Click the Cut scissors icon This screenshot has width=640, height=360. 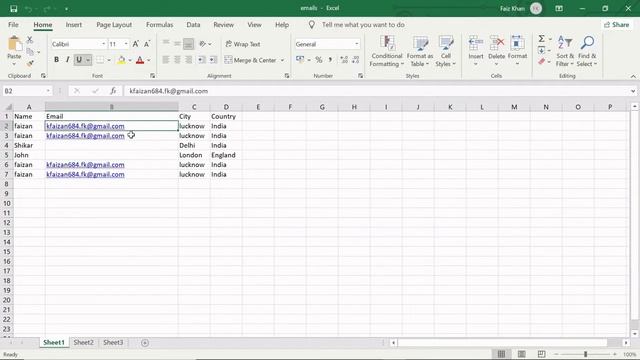coord(30,40)
